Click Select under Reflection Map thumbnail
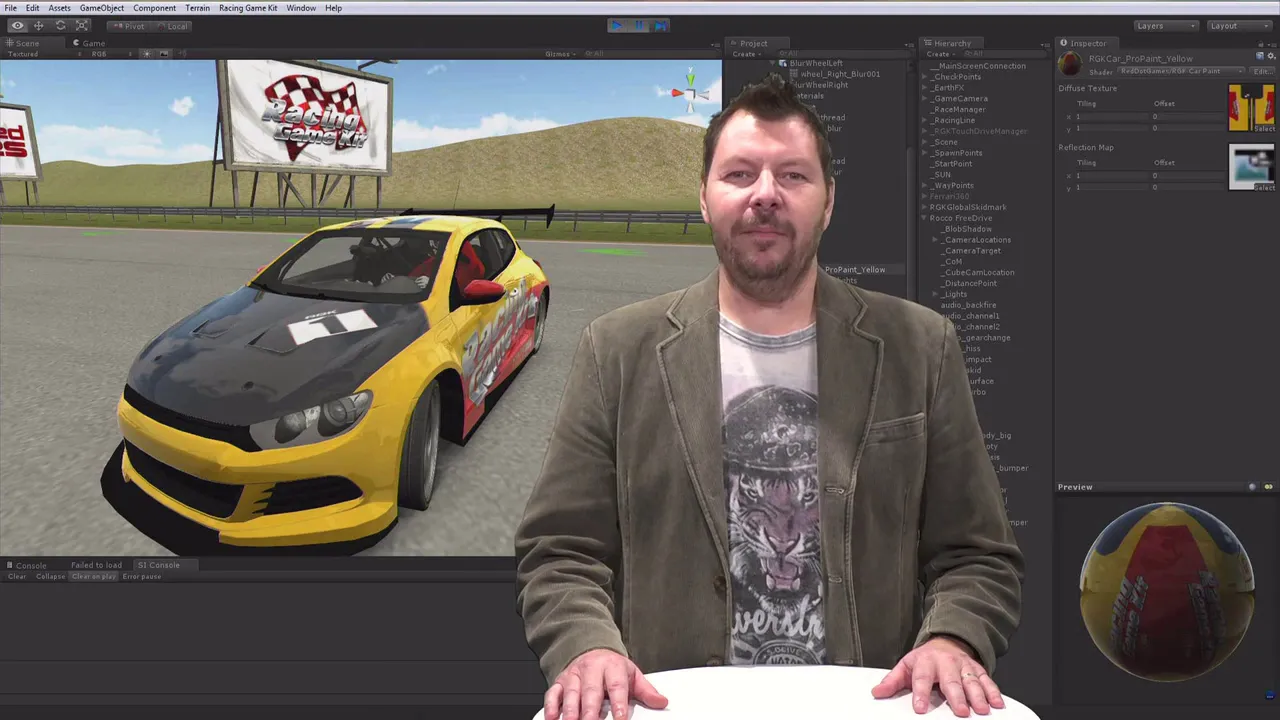Image resolution: width=1280 pixels, height=720 pixels. 1264,188
